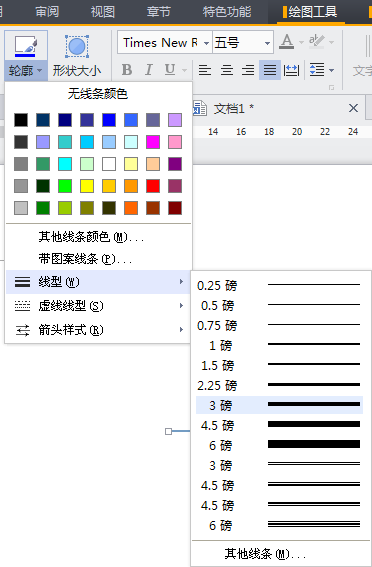Switch to the 审阅 tab
The height and width of the screenshot is (567, 372).
[x=47, y=12]
